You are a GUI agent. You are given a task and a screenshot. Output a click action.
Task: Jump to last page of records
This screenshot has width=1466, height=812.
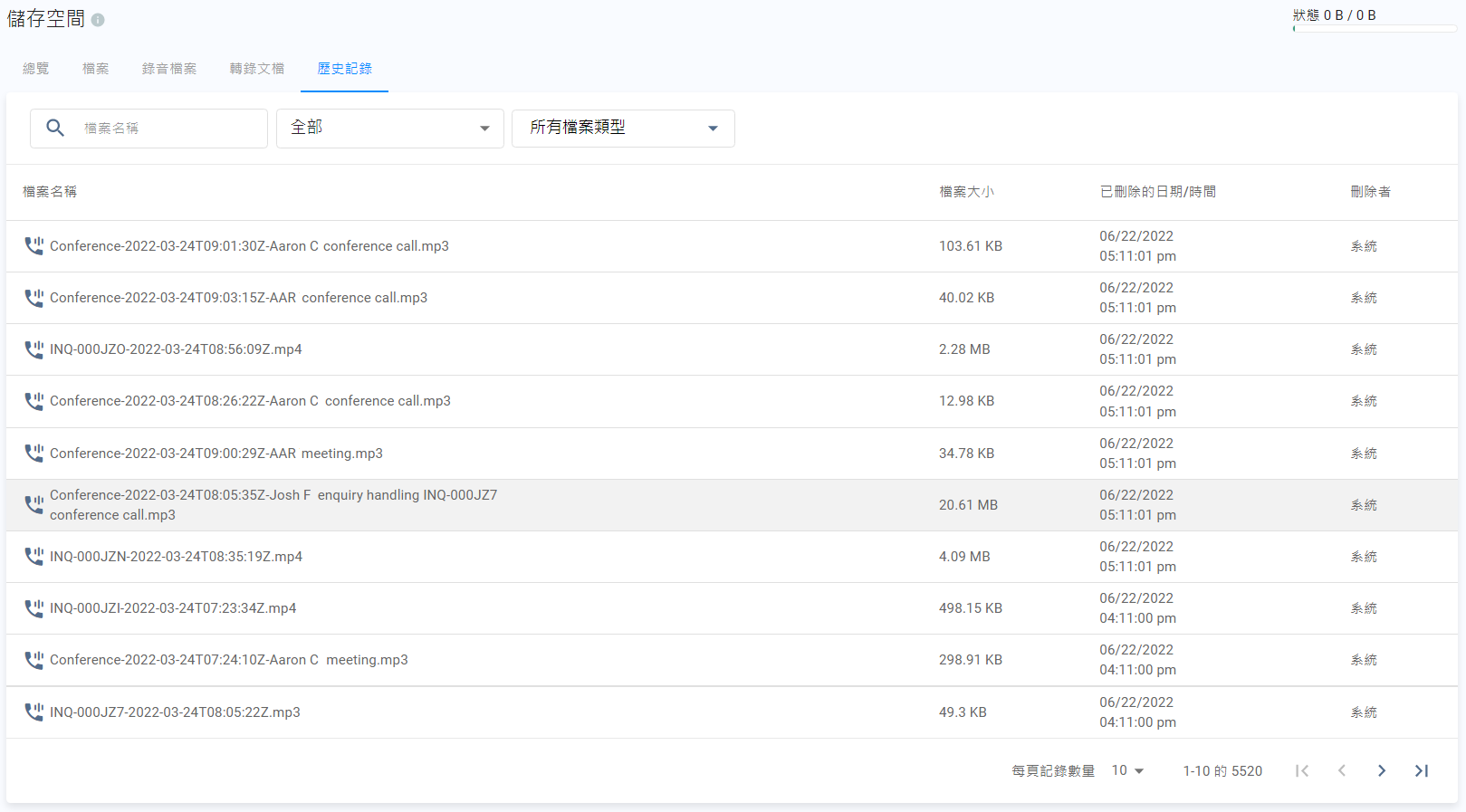(x=1421, y=770)
